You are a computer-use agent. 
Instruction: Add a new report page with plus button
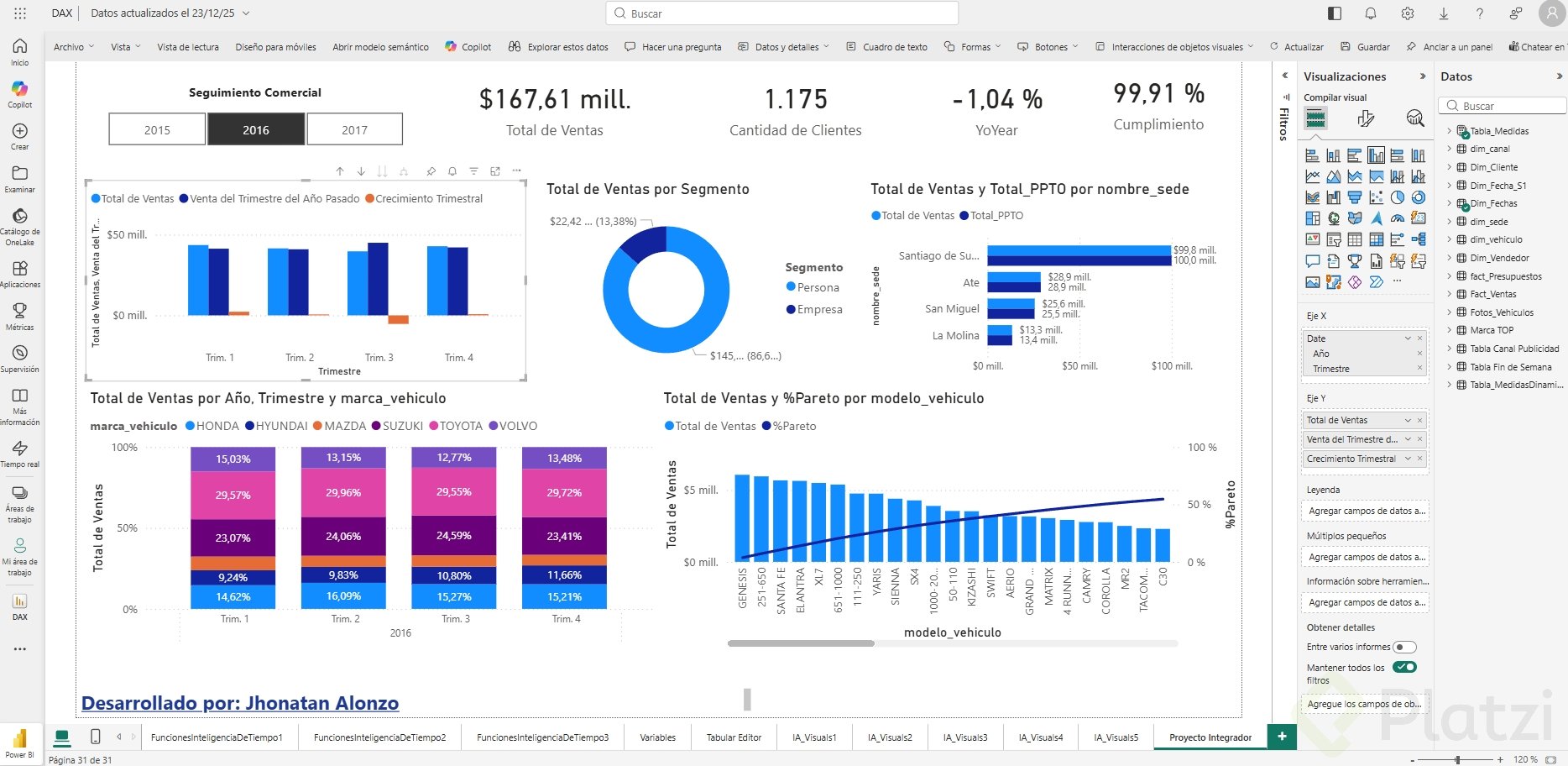1282,737
